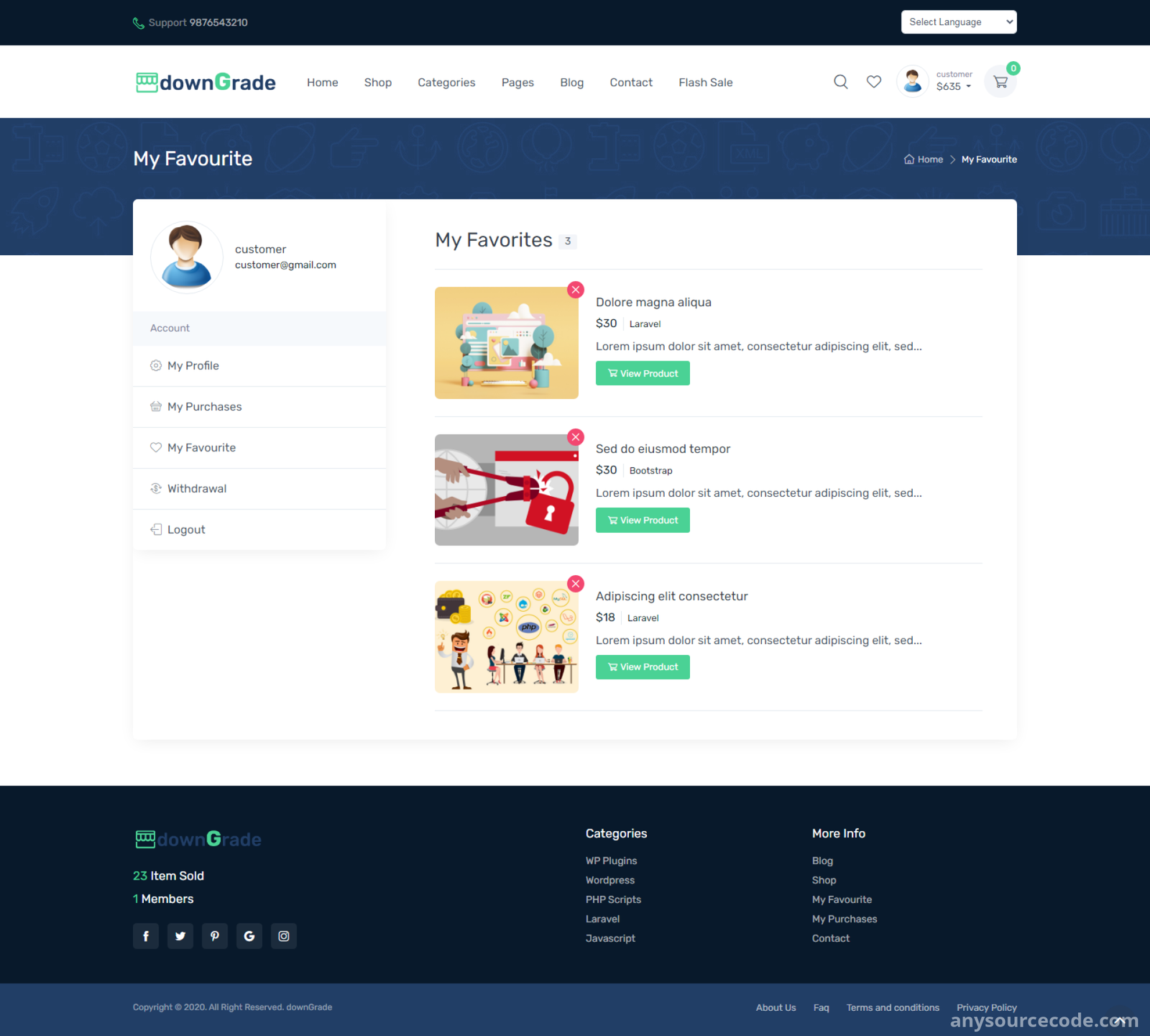This screenshot has height=1036, width=1150.
Task: Open Blog link under More Info
Action: [x=822, y=861]
